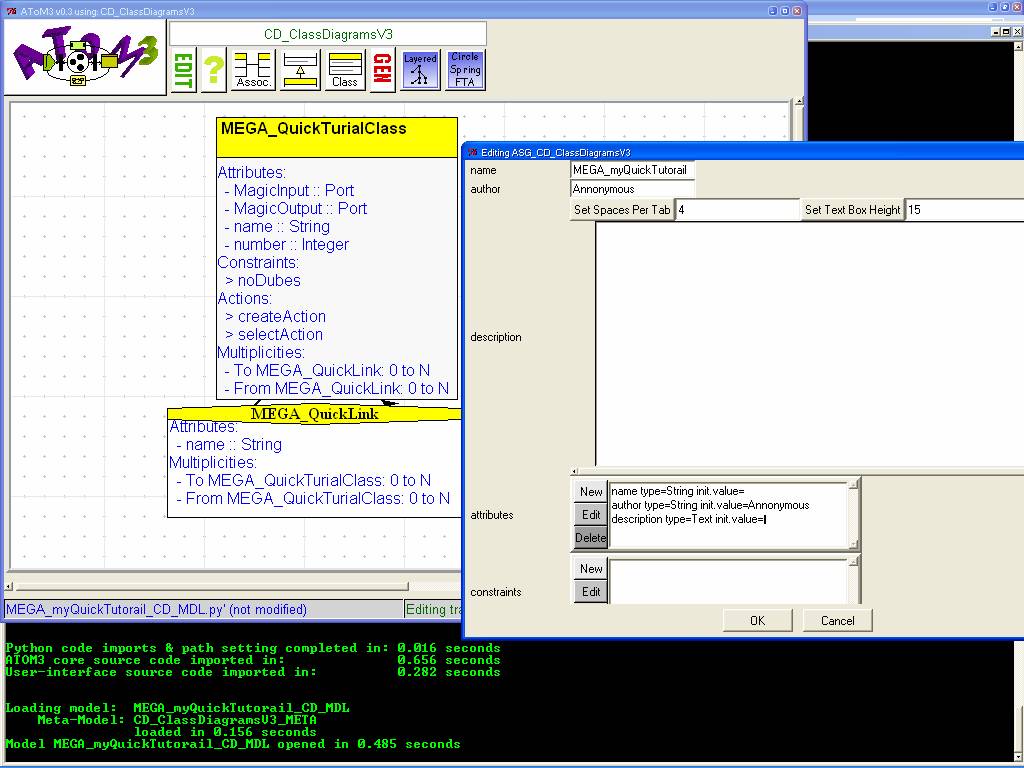Image resolution: width=1024 pixels, height=768 pixels.
Task: Click the empty constraints list box
Action: (x=728, y=581)
